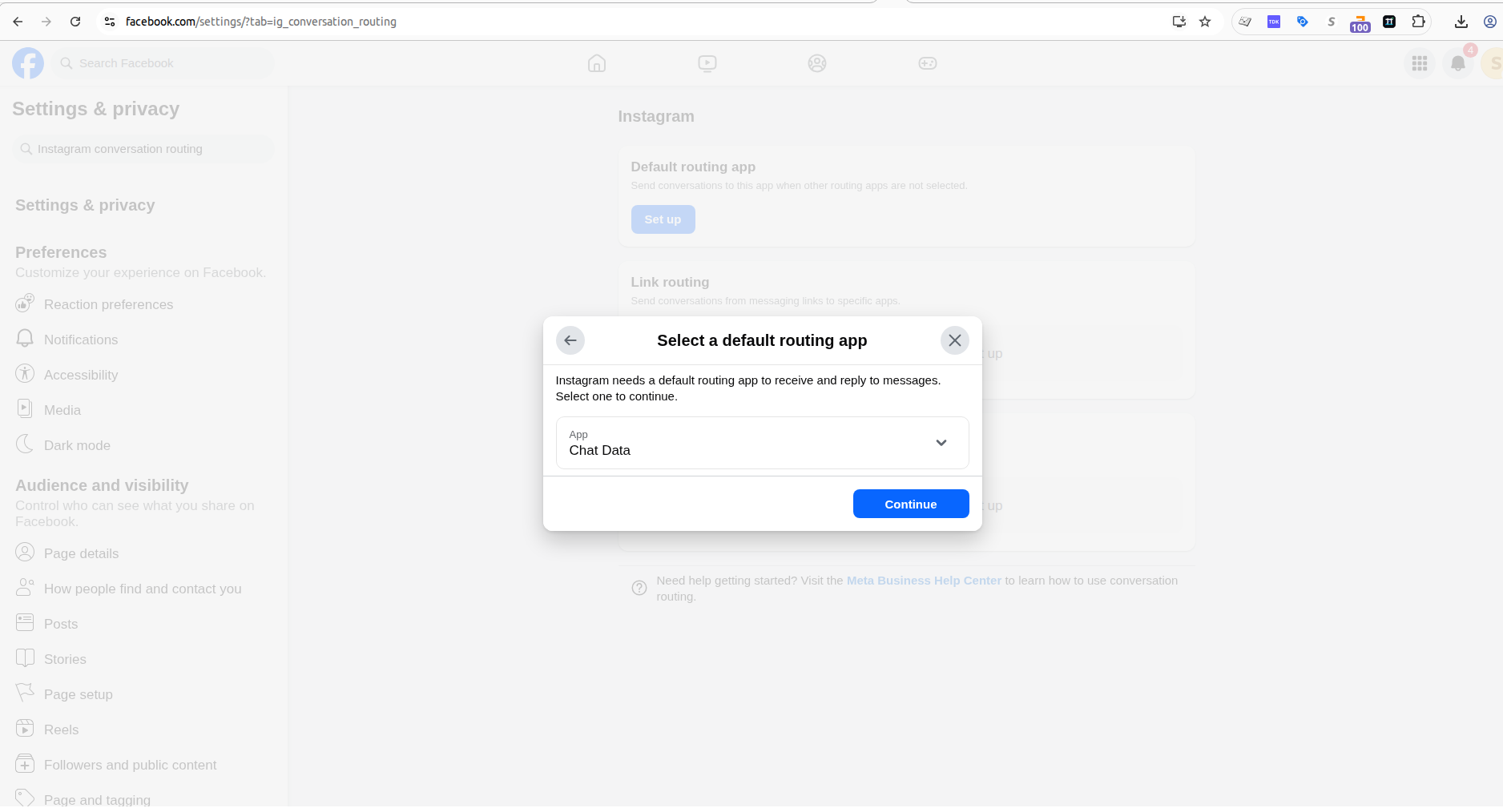The image size is (1503, 812).
Task: Open the Meta Business Help Center link
Action: pos(924,581)
